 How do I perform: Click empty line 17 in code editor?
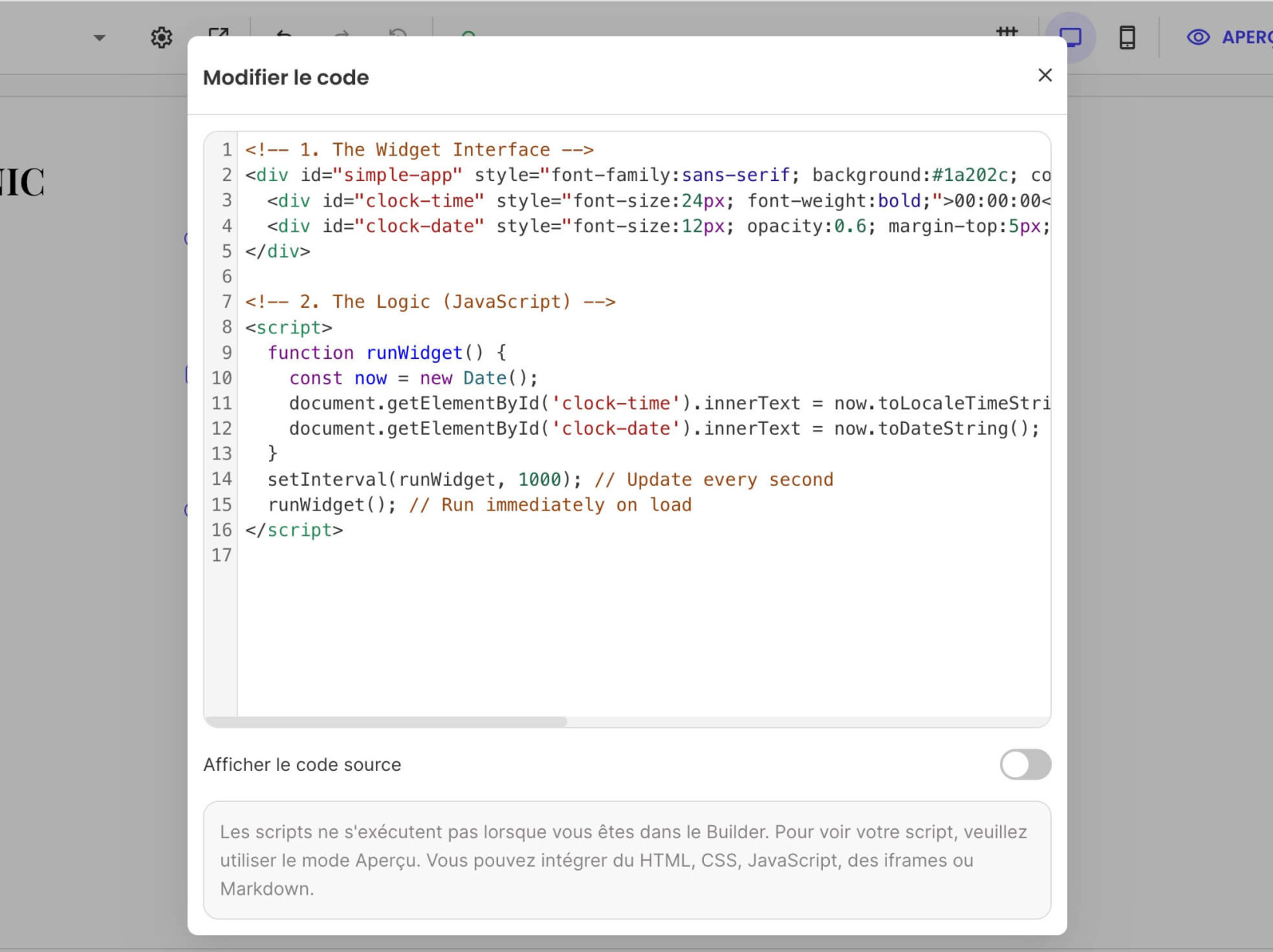click(x=643, y=555)
